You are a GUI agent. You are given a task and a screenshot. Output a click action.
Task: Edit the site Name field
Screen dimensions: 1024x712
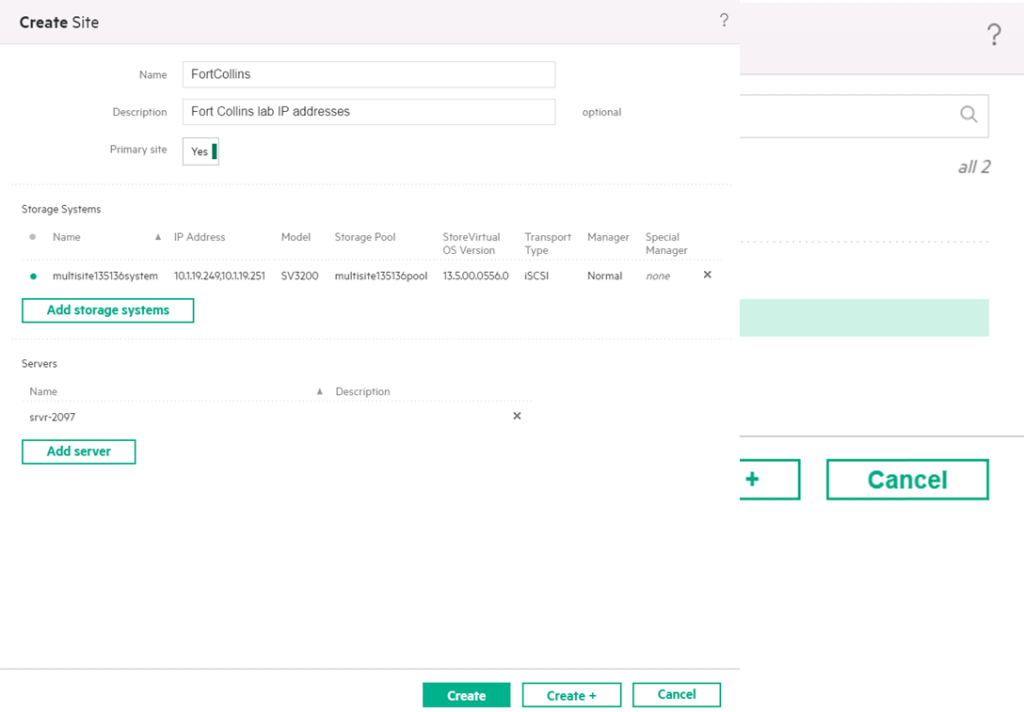(x=369, y=74)
